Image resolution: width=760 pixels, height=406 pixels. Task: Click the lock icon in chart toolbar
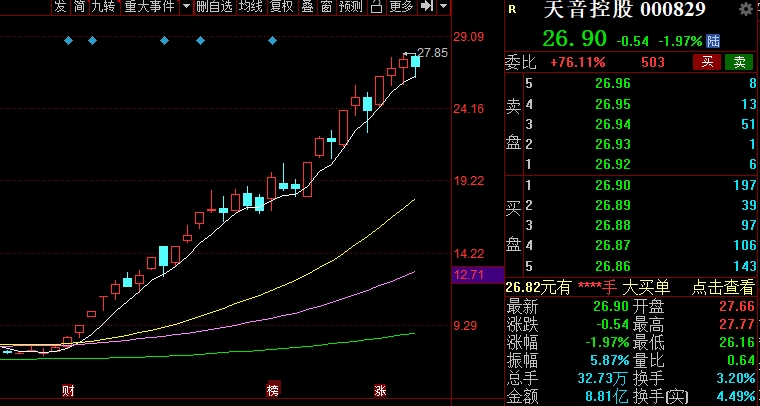pos(376,7)
